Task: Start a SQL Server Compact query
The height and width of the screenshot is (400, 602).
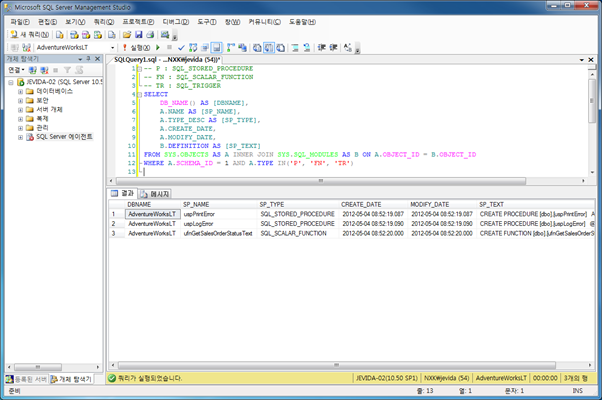Action: tap(112, 35)
